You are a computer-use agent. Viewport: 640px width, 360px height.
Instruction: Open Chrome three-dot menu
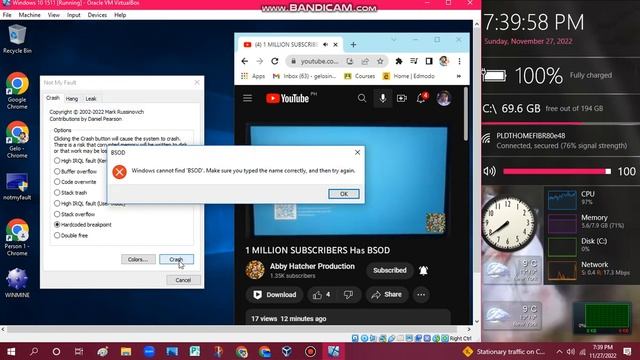[x=460, y=61]
